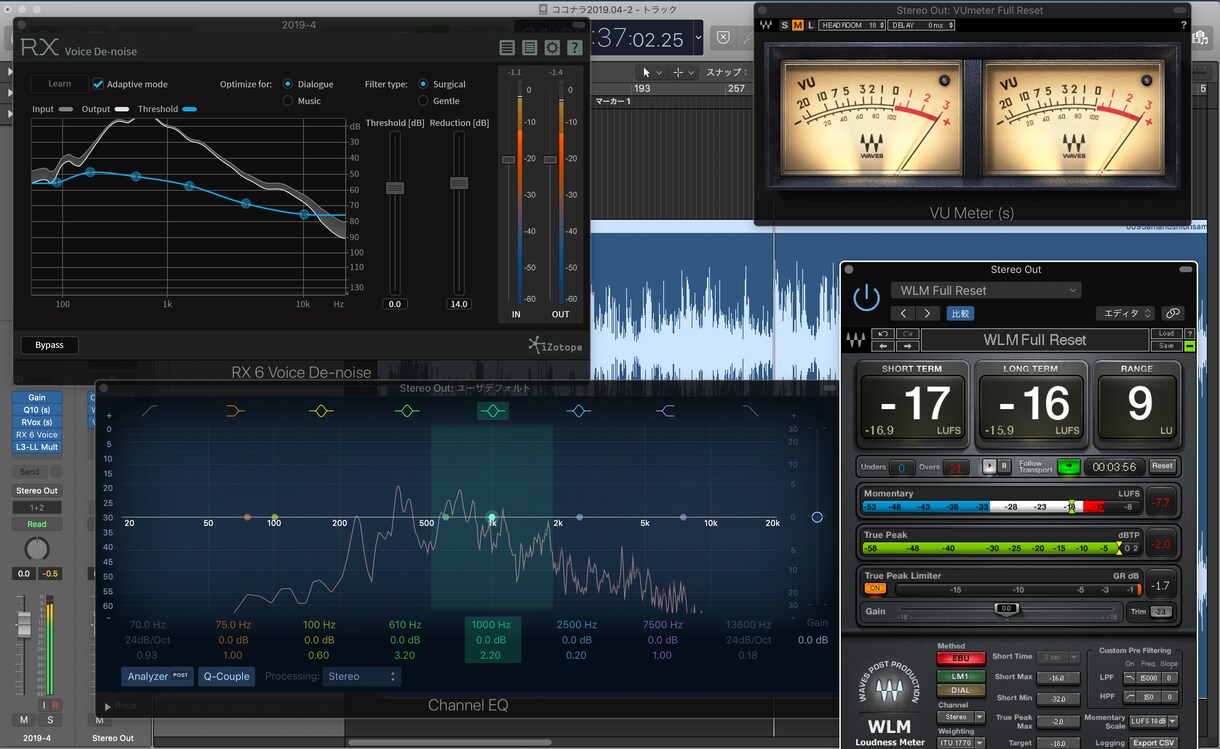Click the Short Max value field
This screenshot has width=1220, height=749.
[1058, 678]
